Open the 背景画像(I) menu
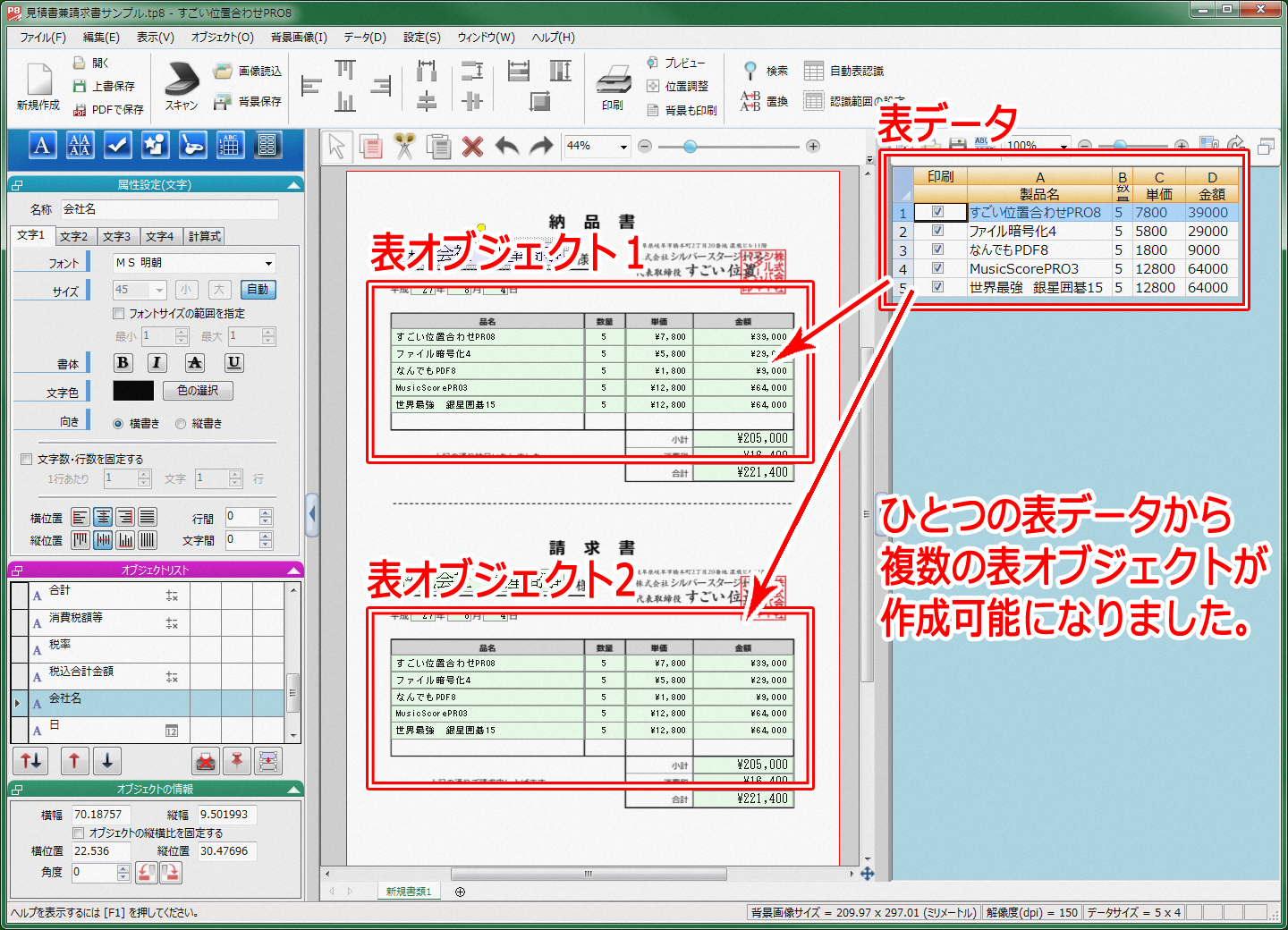The width and height of the screenshot is (1288, 930). [x=299, y=38]
